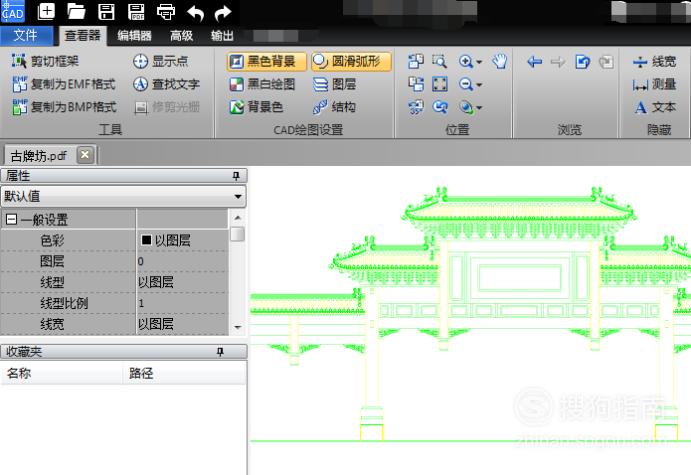Screen dimensions: 691x475
Task: Click the top-left icon in the 位置 group
Action: coord(416,61)
